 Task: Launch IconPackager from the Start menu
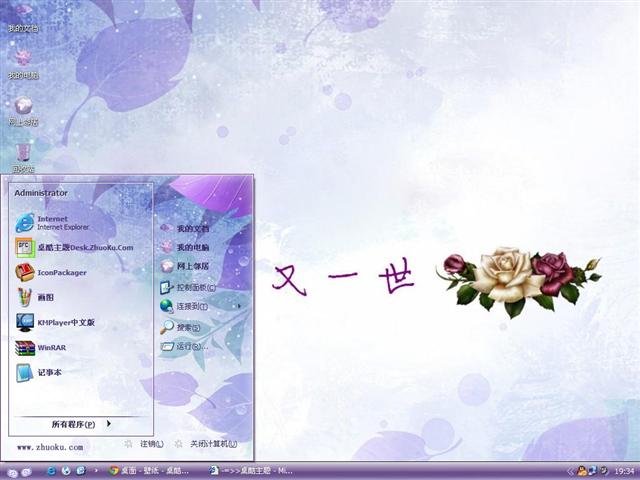point(51,272)
